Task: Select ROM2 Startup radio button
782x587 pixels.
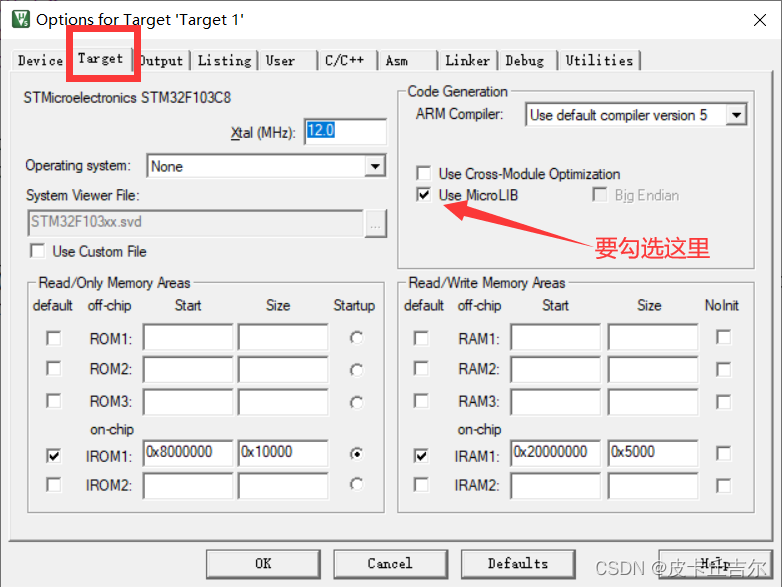Action: point(356,370)
